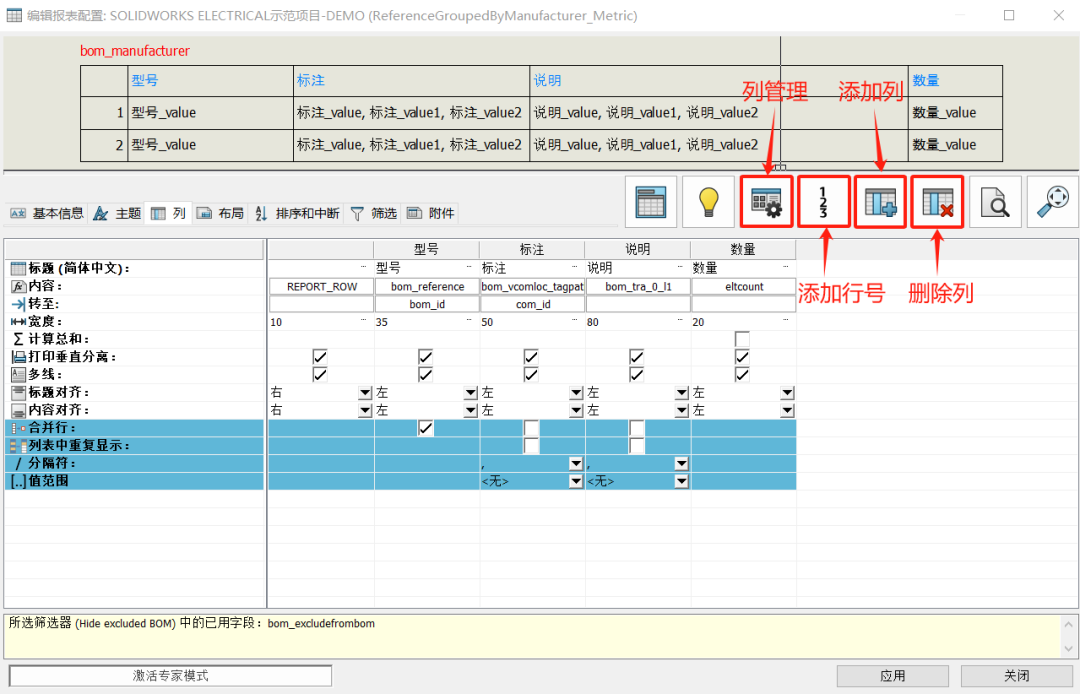
Task: Enable 合并行 for the 标注 column
Action: click(530, 428)
